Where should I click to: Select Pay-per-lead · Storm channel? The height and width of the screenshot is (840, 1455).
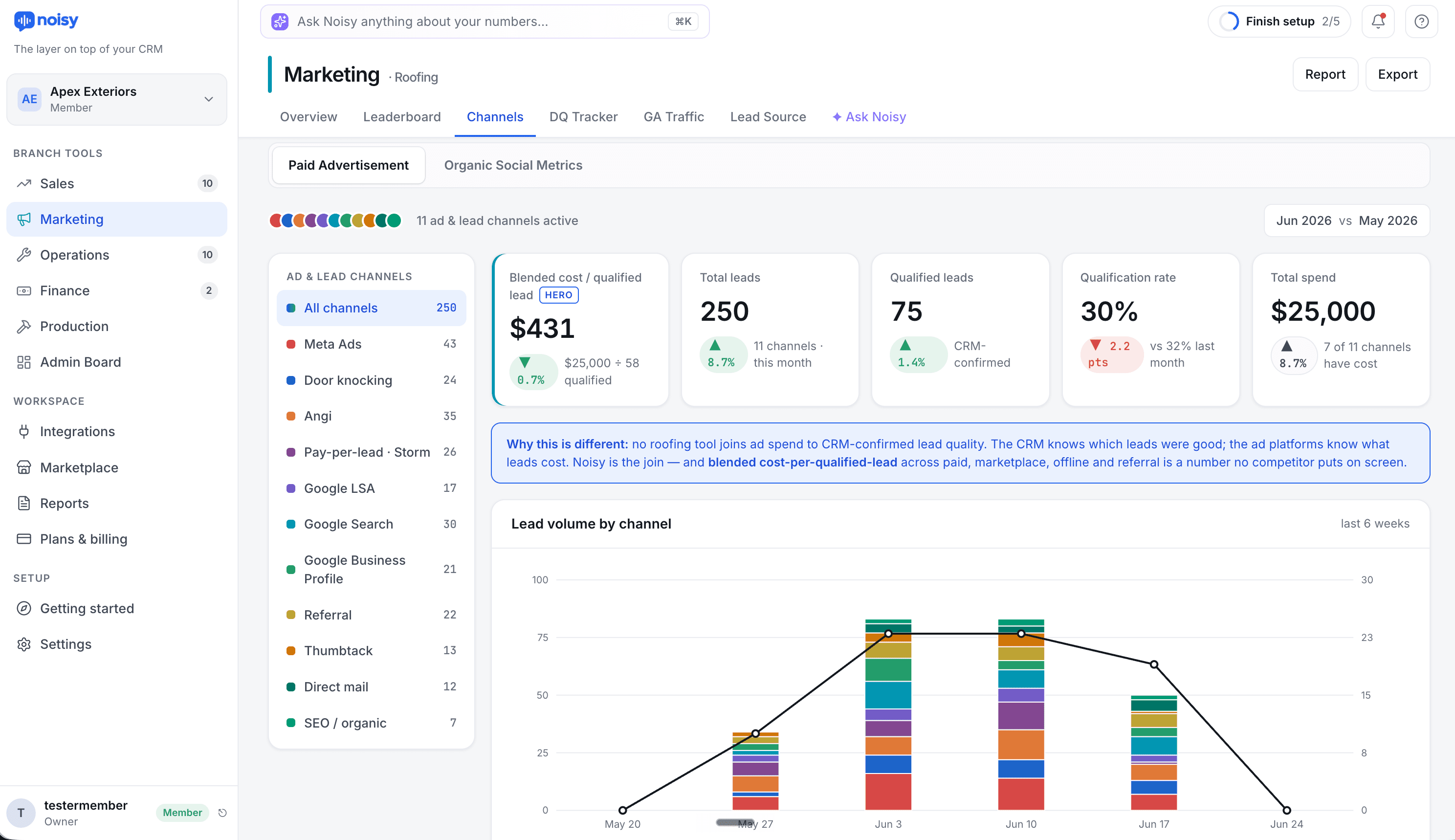372,452
